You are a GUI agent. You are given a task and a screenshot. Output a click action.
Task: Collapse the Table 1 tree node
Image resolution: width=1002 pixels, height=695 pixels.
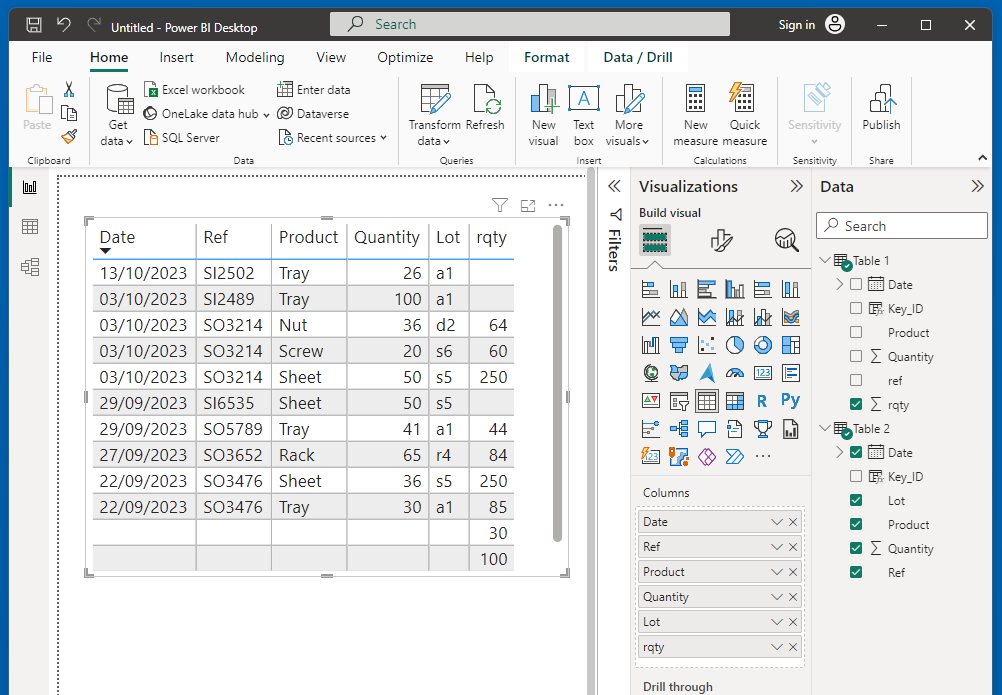[x=825, y=260]
